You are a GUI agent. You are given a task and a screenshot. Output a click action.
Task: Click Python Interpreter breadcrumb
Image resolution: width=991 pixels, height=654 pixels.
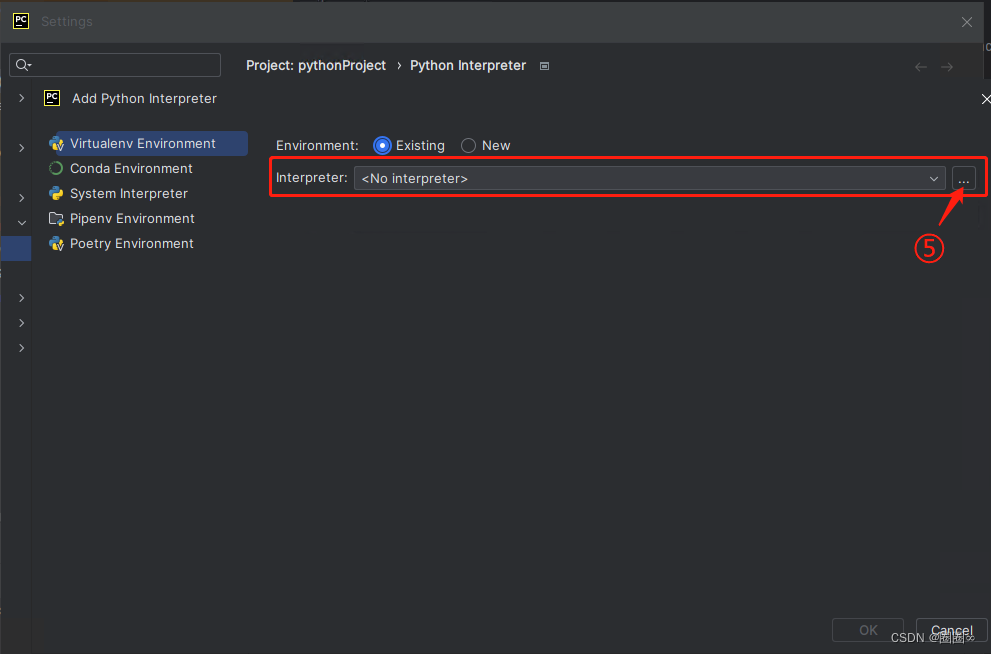point(468,66)
